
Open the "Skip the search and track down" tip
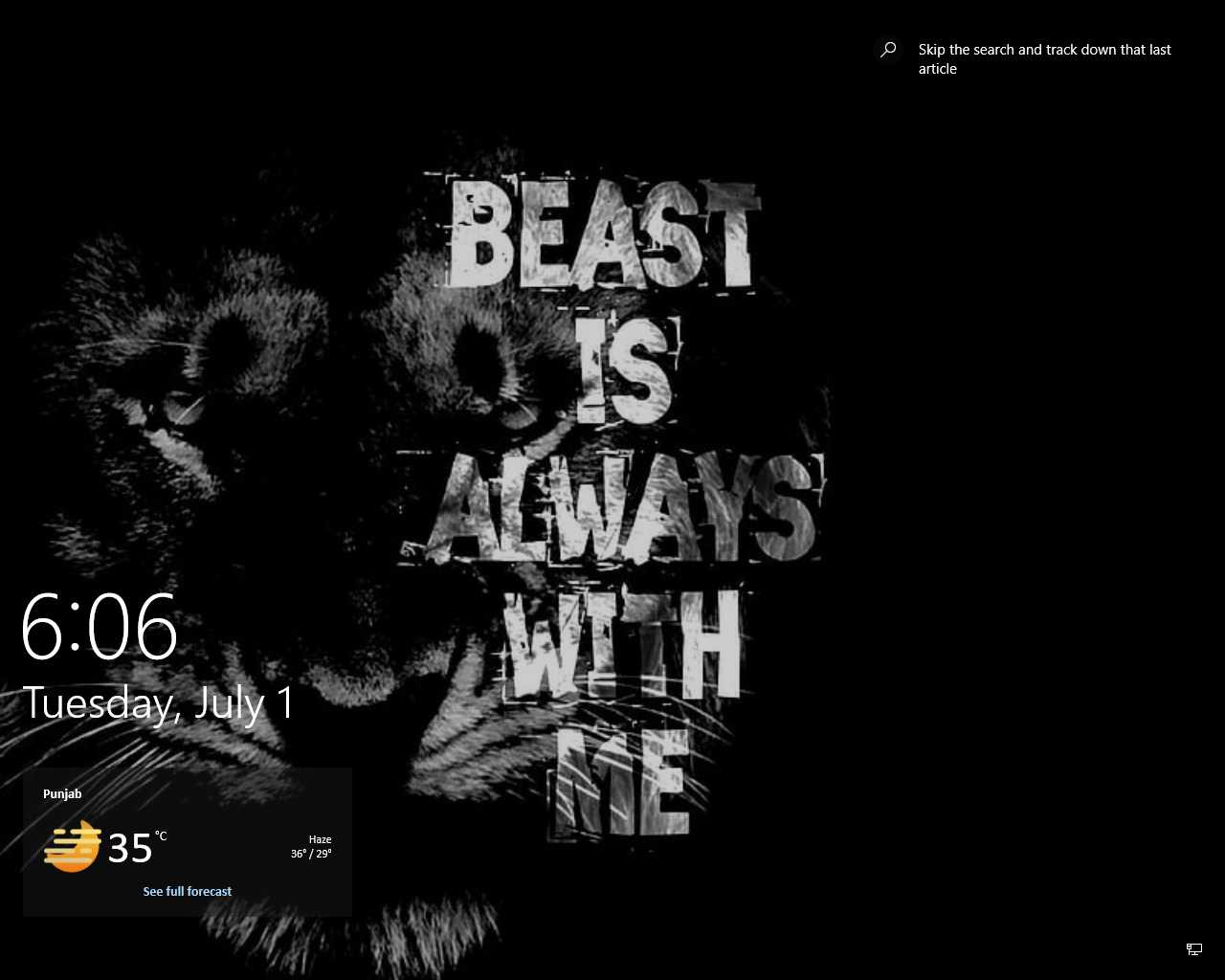point(1044,59)
